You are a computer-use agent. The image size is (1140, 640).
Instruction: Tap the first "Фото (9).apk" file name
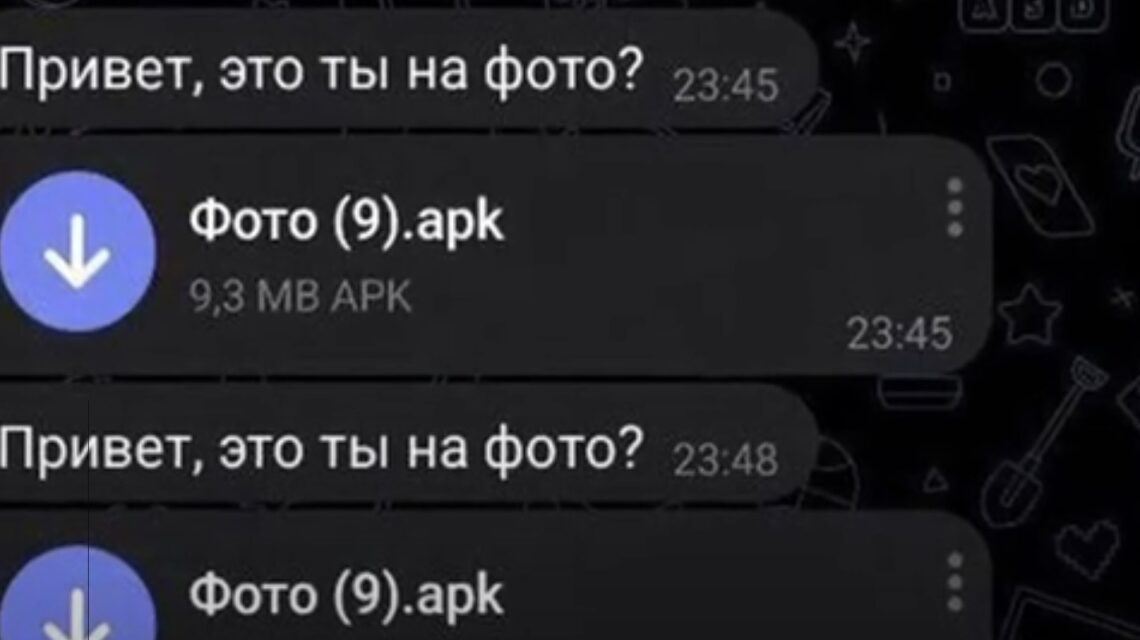click(x=346, y=221)
